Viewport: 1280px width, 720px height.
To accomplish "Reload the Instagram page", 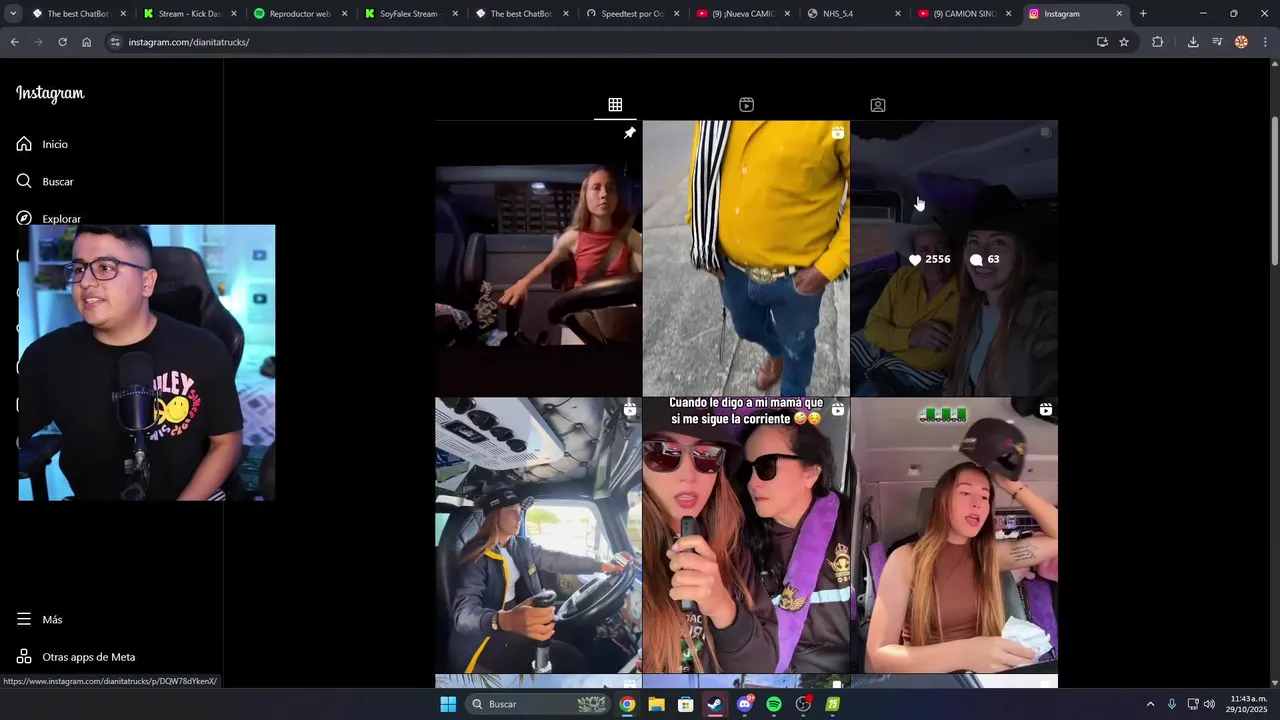I will 62,42.
